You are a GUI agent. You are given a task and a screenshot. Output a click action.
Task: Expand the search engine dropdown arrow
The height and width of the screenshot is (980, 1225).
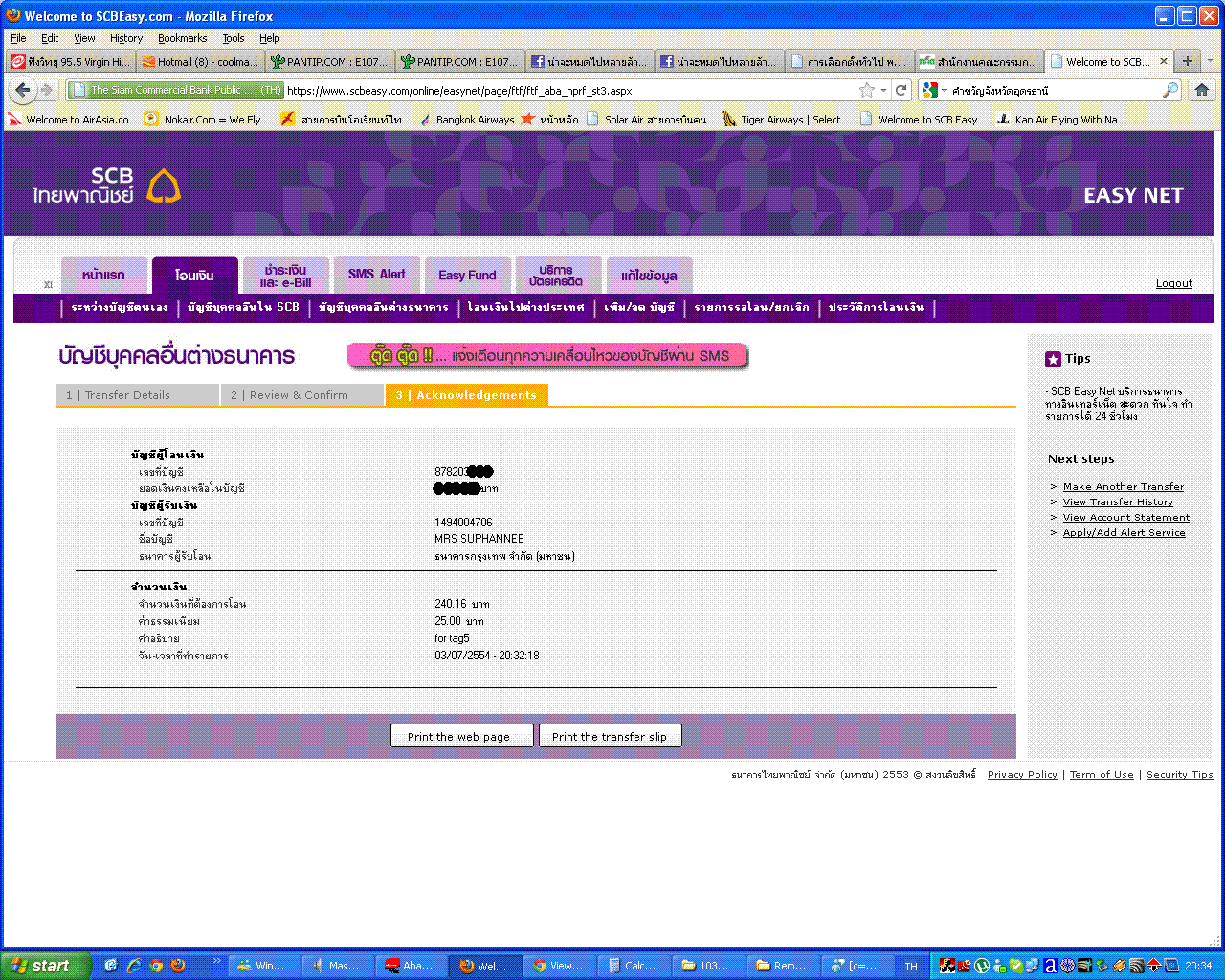coord(944,90)
